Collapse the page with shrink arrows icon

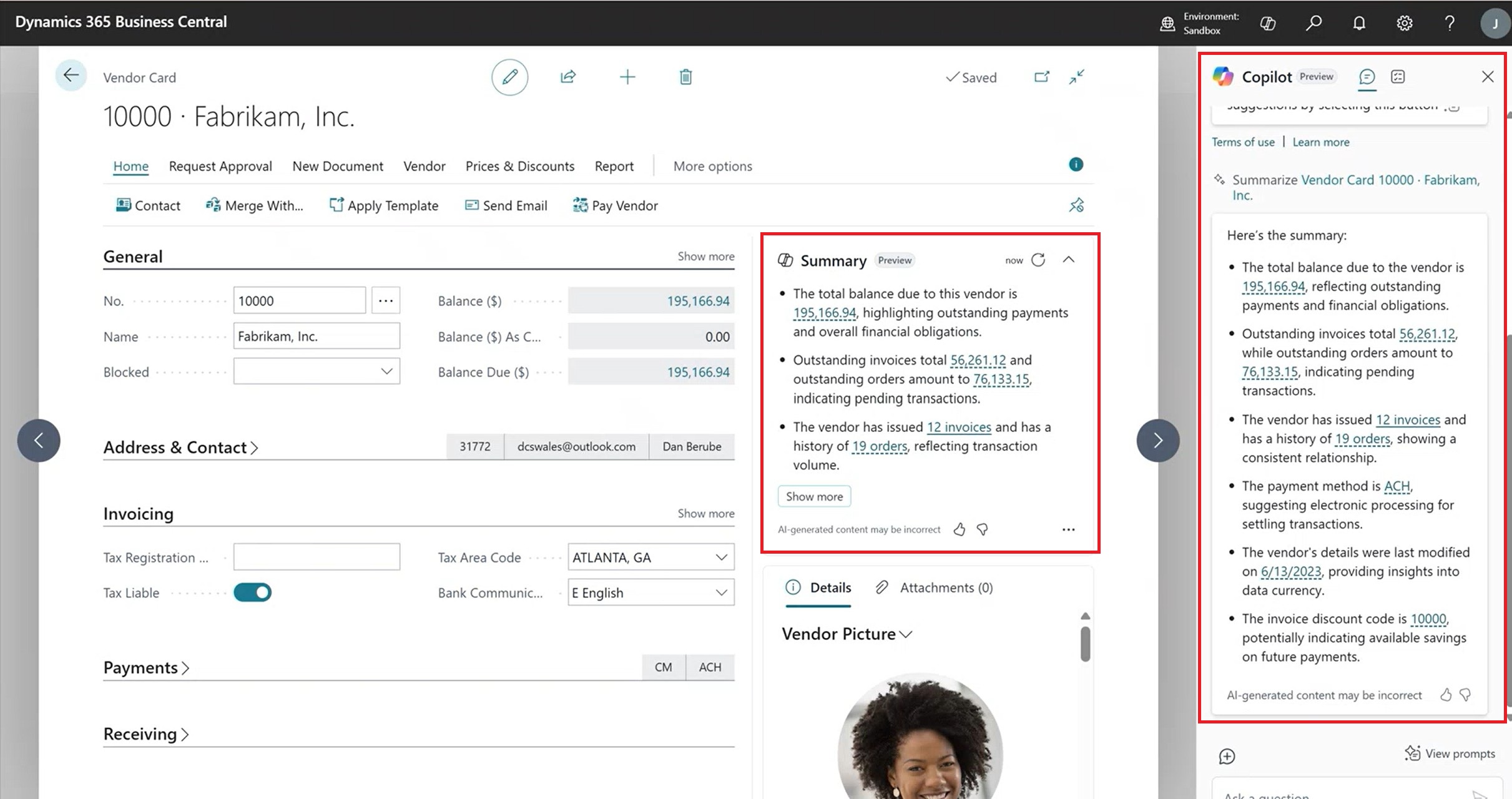tap(1077, 77)
